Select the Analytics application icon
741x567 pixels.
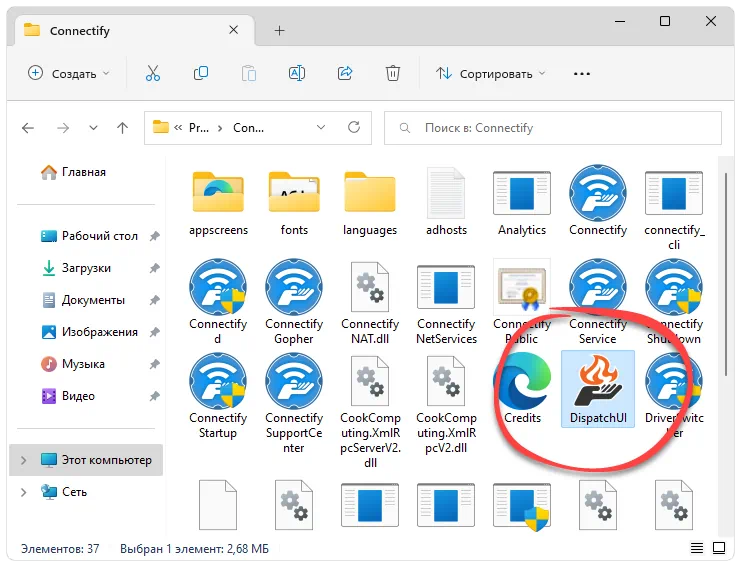tap(522, 203)
